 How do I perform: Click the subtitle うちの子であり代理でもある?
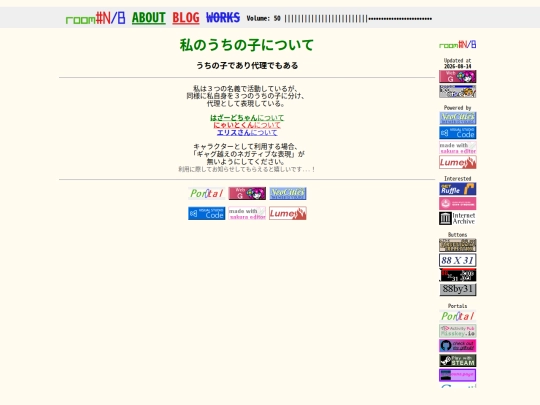pos(247,65)
